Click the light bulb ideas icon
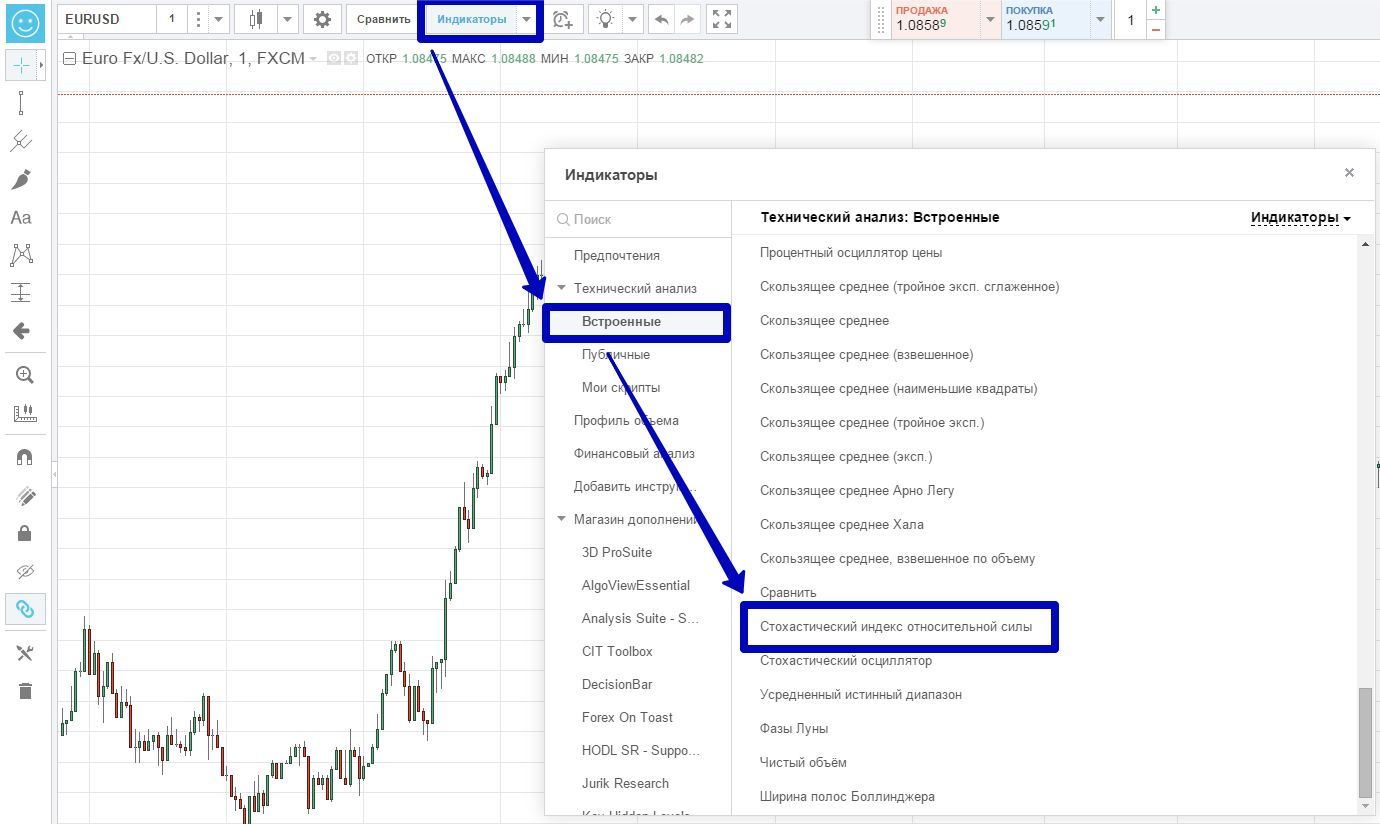1380x824 pixels. coord(605,19)
